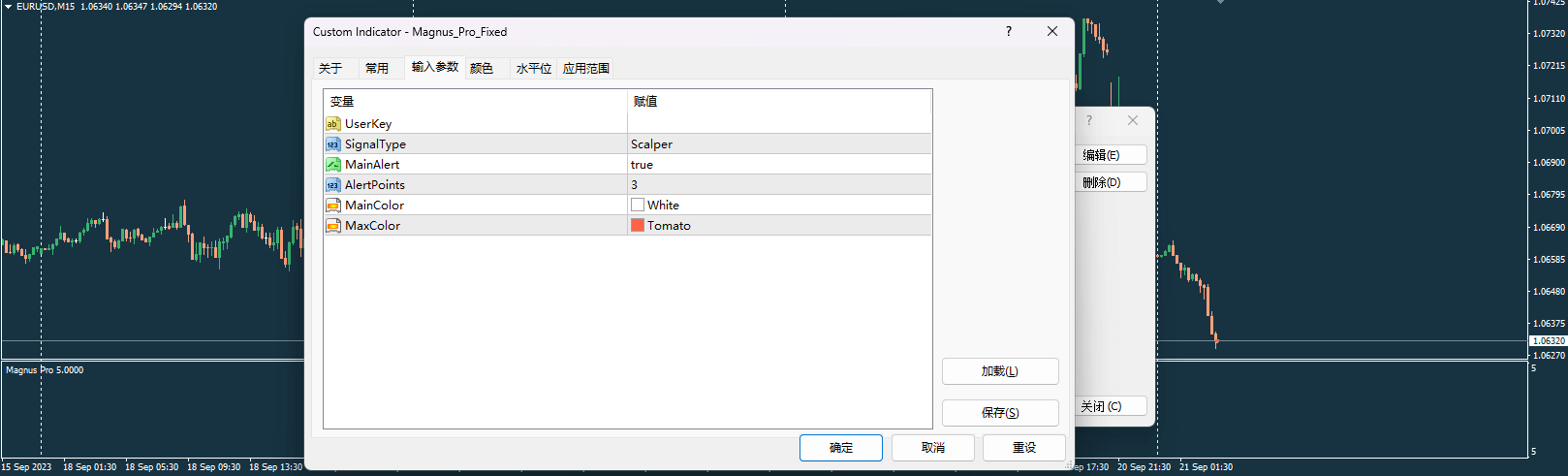Open the 关于 tab
This screenshot has width=1568, height=476.
click(330, 69)
